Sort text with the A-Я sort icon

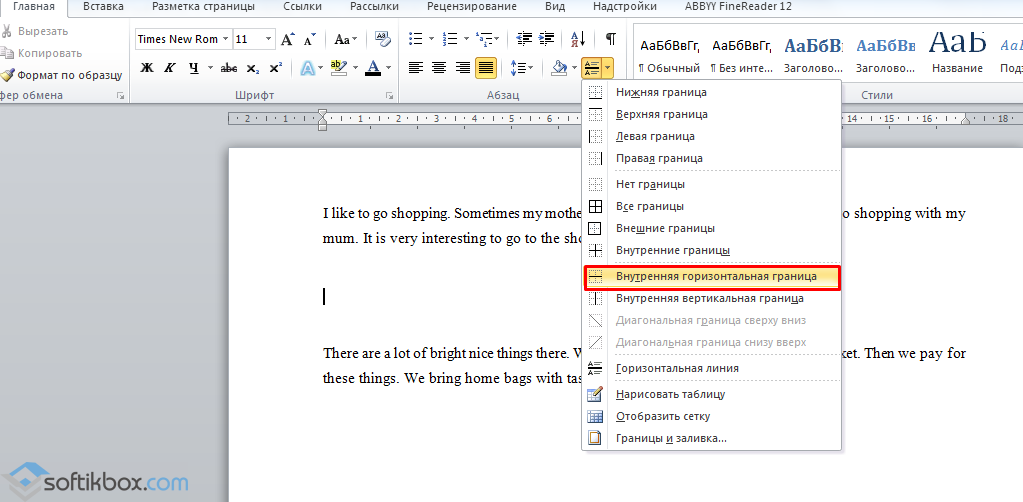(x=578, y=40)
